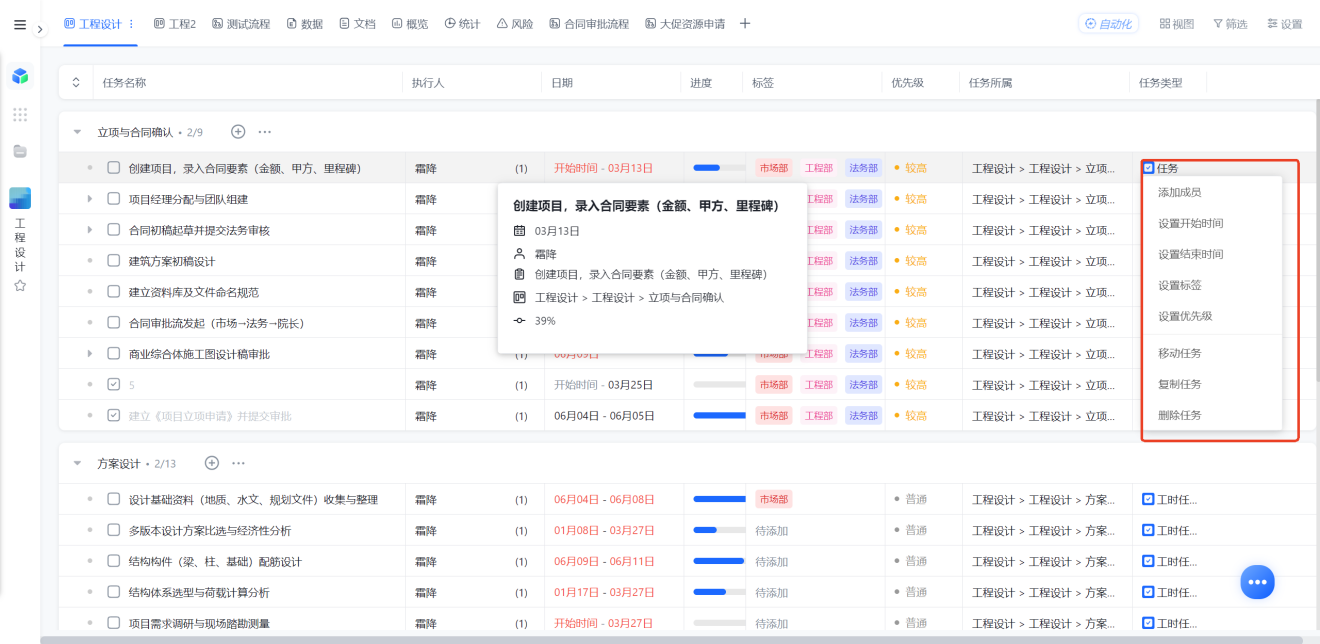Open the 自动化 automation button
Image resolution: width=1320 pixels, height=644 pixels.
click(x=1108, y=24)
